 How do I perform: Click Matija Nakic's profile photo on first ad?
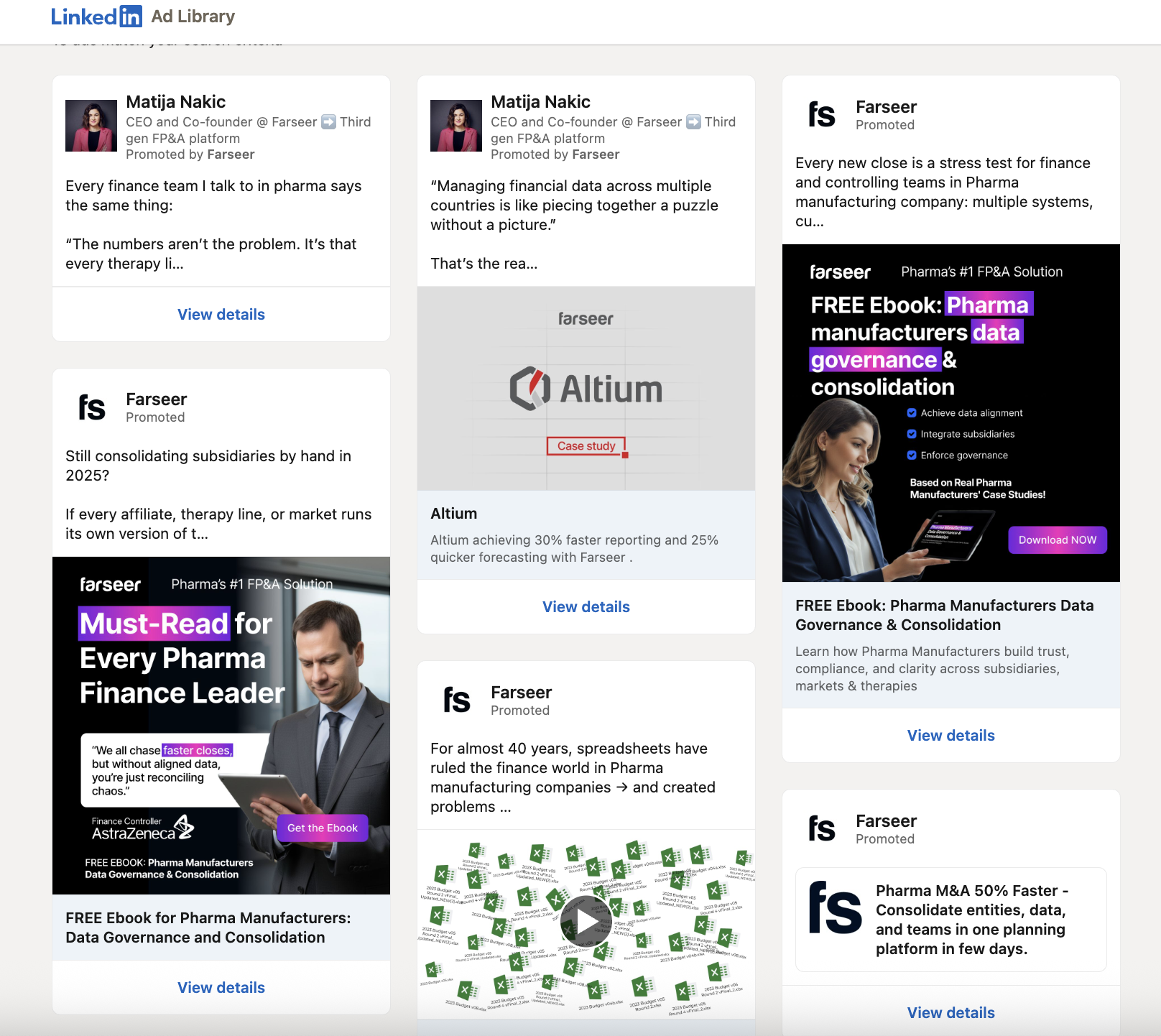pos(89,126)
